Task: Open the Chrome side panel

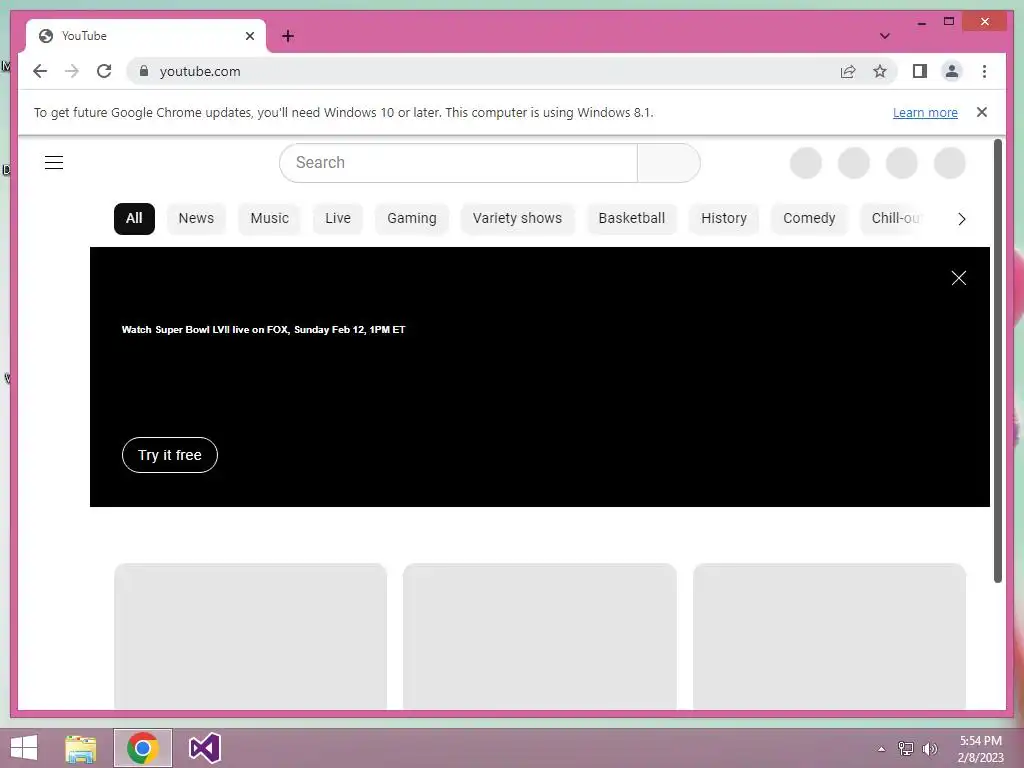Action: 920,71
